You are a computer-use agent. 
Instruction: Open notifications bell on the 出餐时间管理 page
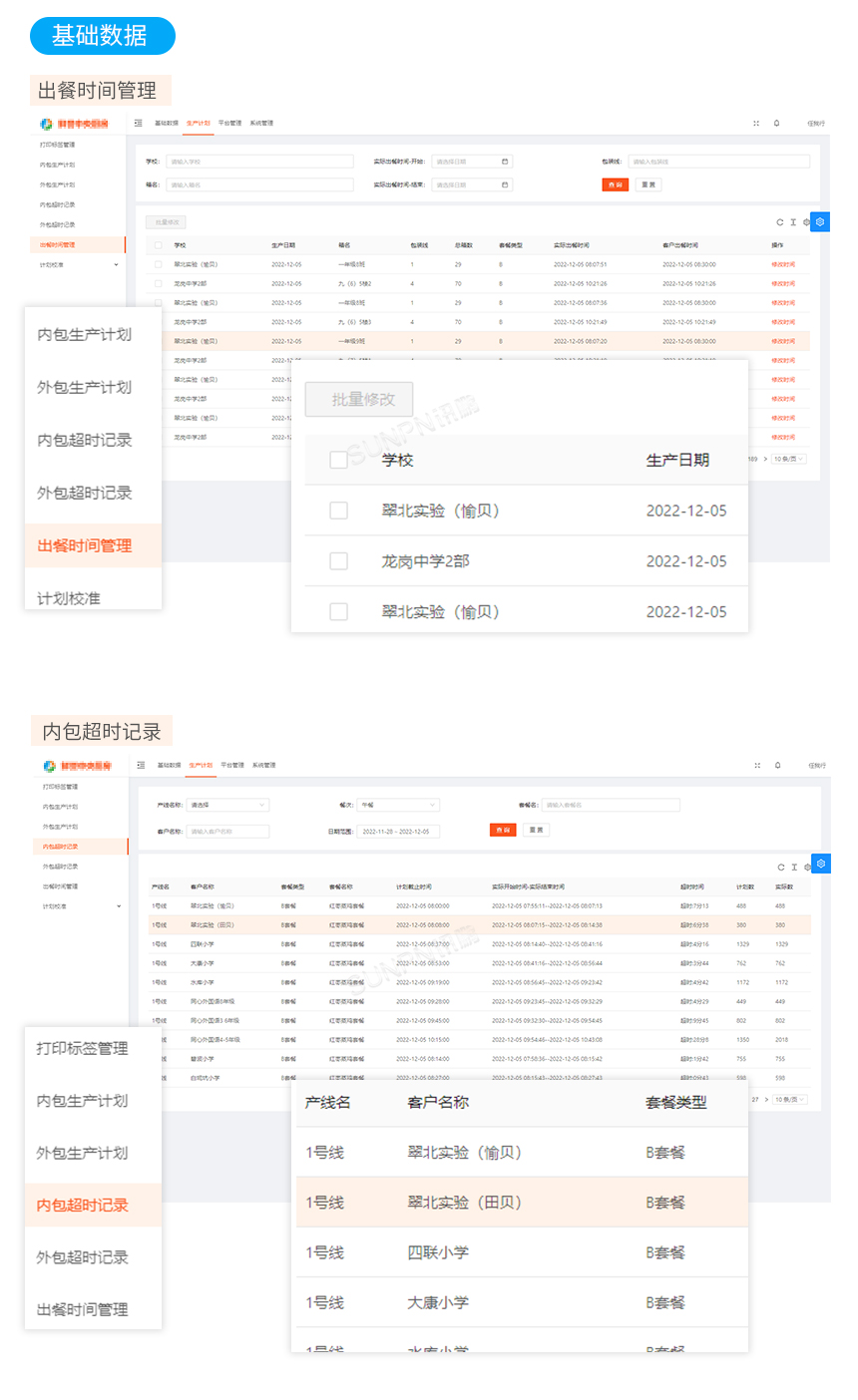(x=777, y=124)
